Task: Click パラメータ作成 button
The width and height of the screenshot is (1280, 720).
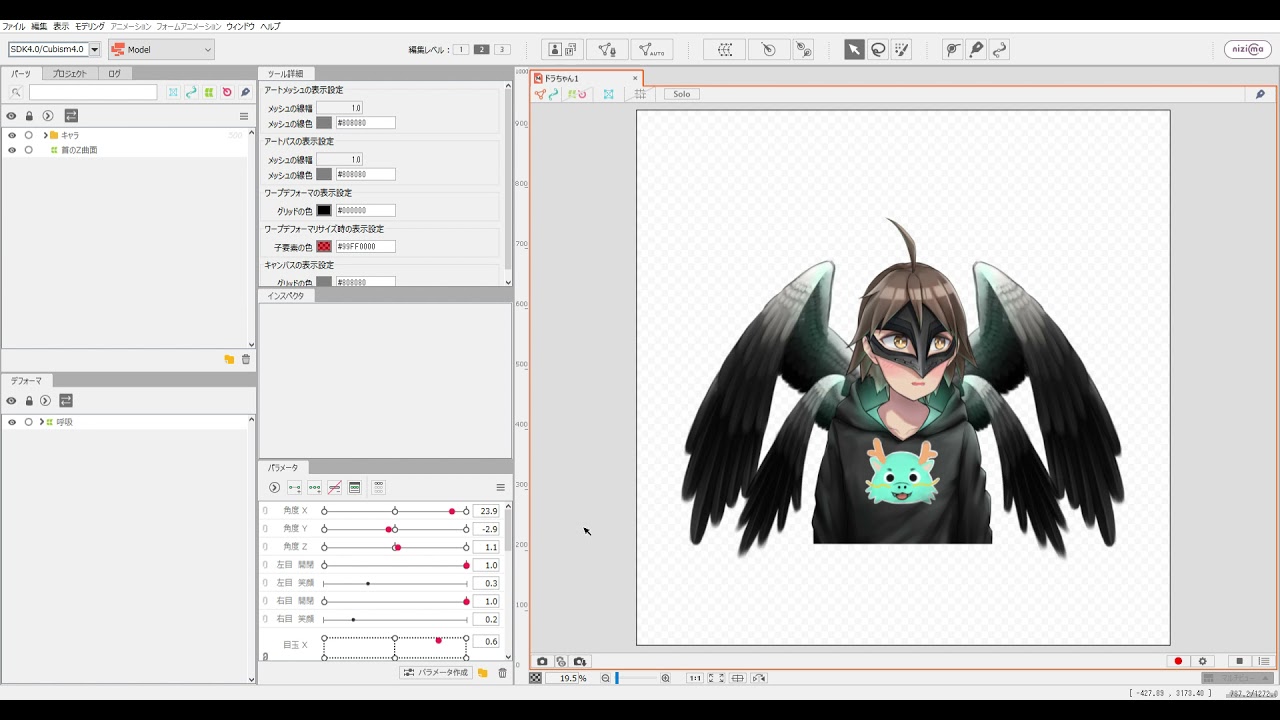Action: tap(436, 673)
